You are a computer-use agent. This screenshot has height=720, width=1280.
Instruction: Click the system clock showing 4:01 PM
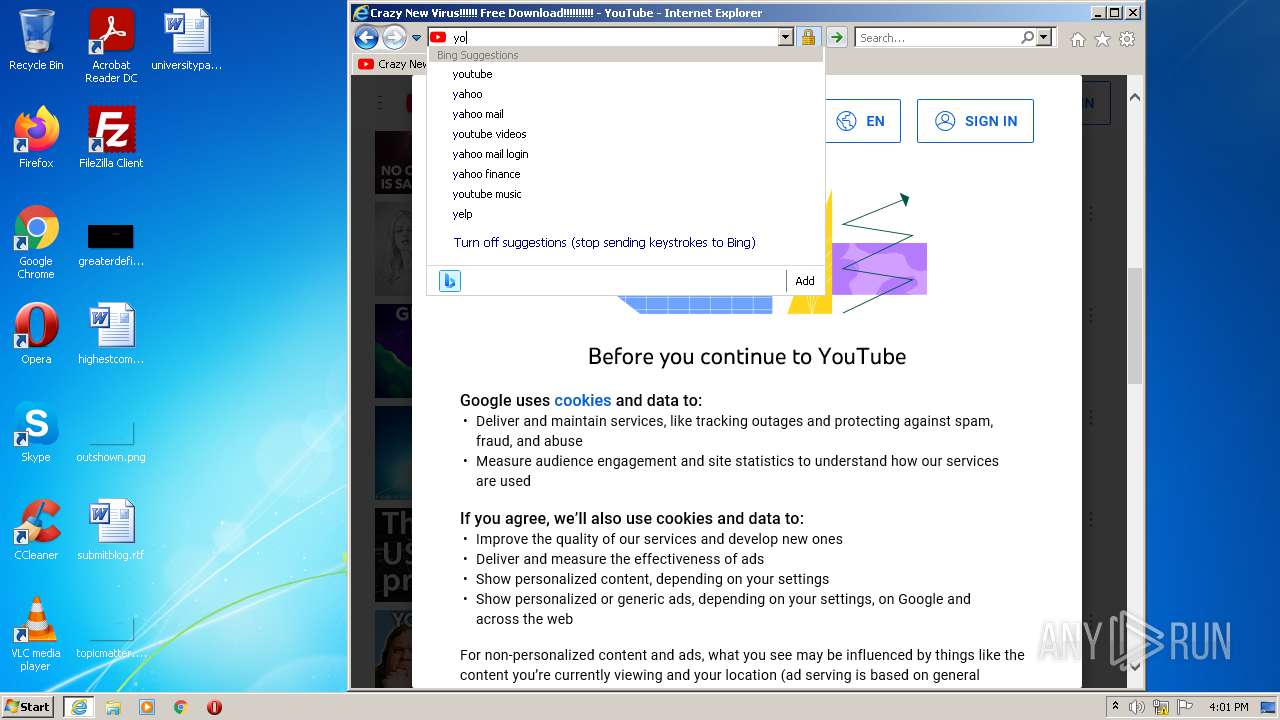(x=1228, y=707)
